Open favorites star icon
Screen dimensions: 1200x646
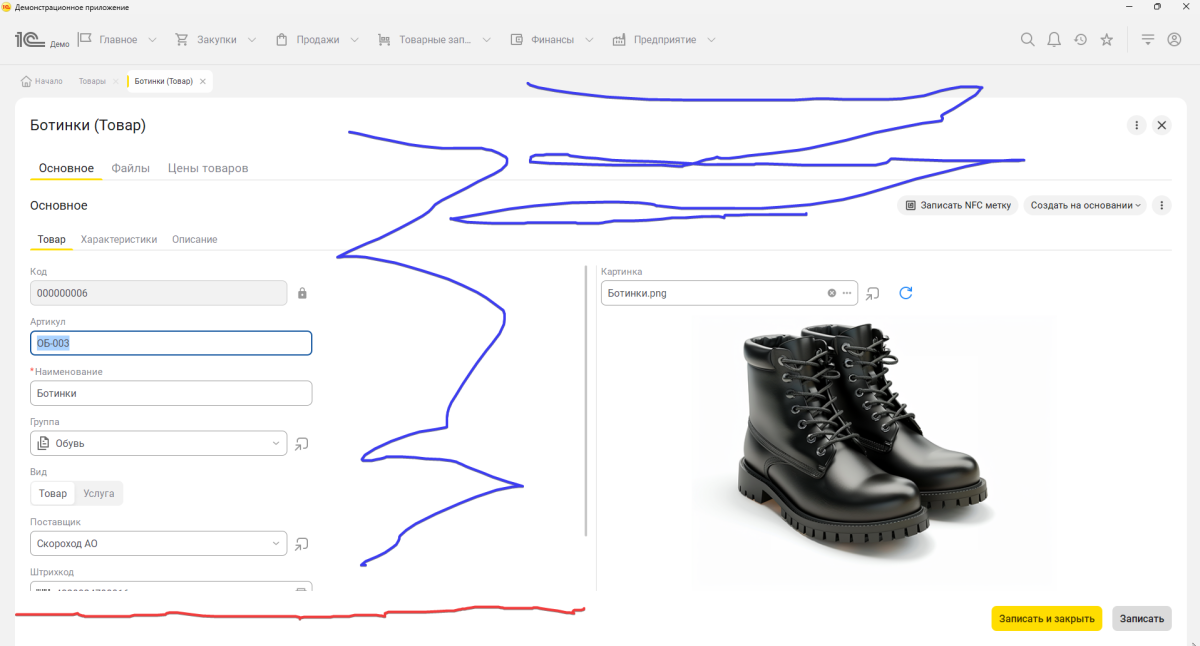(1107, 40)
